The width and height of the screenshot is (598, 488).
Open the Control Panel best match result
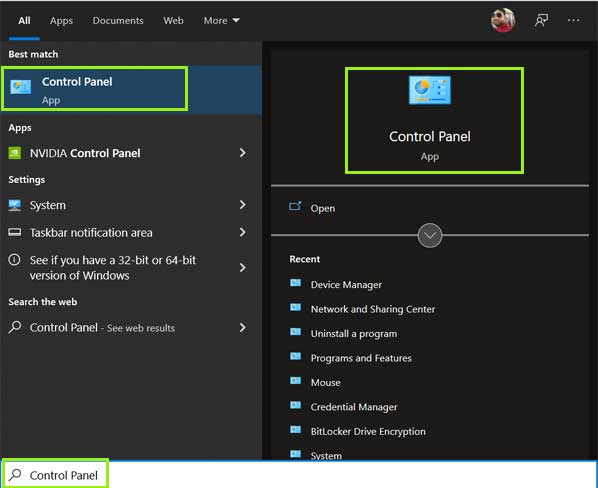click(x=131, y=90)
